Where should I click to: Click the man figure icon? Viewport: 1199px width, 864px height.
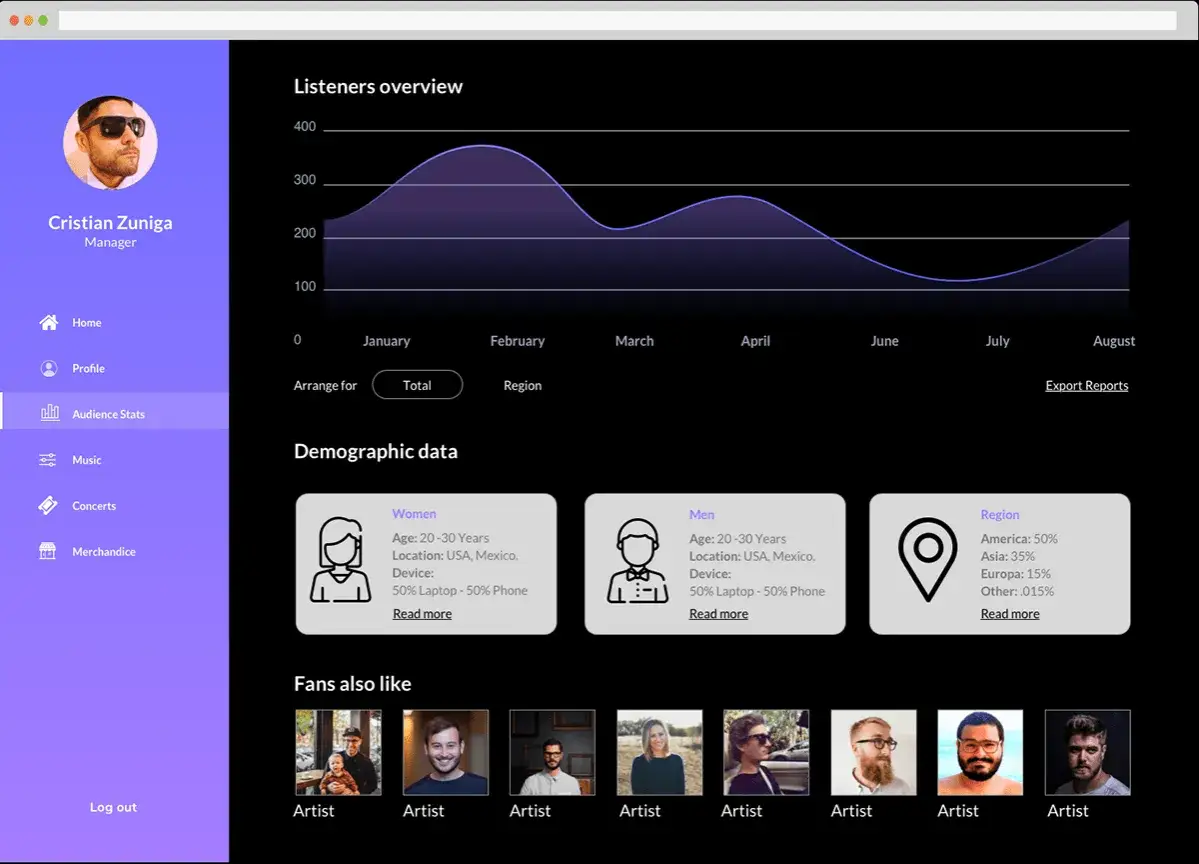point(638,560)
